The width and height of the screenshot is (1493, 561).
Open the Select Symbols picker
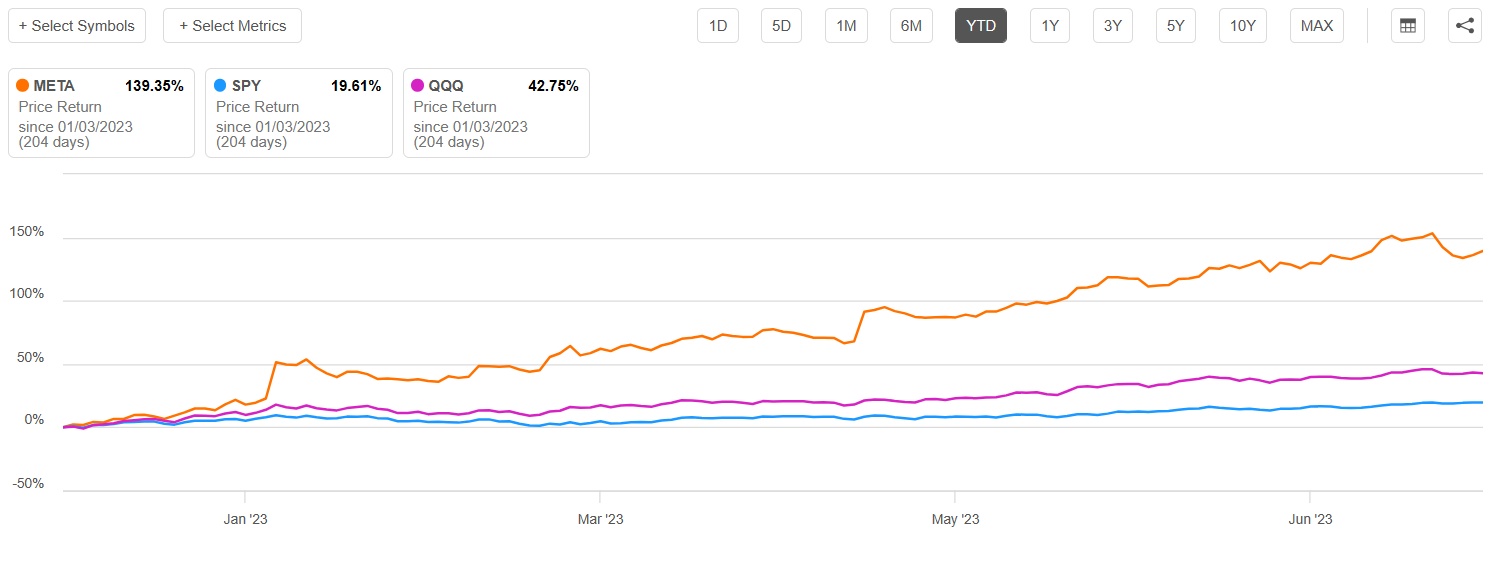tap(77, 26)
